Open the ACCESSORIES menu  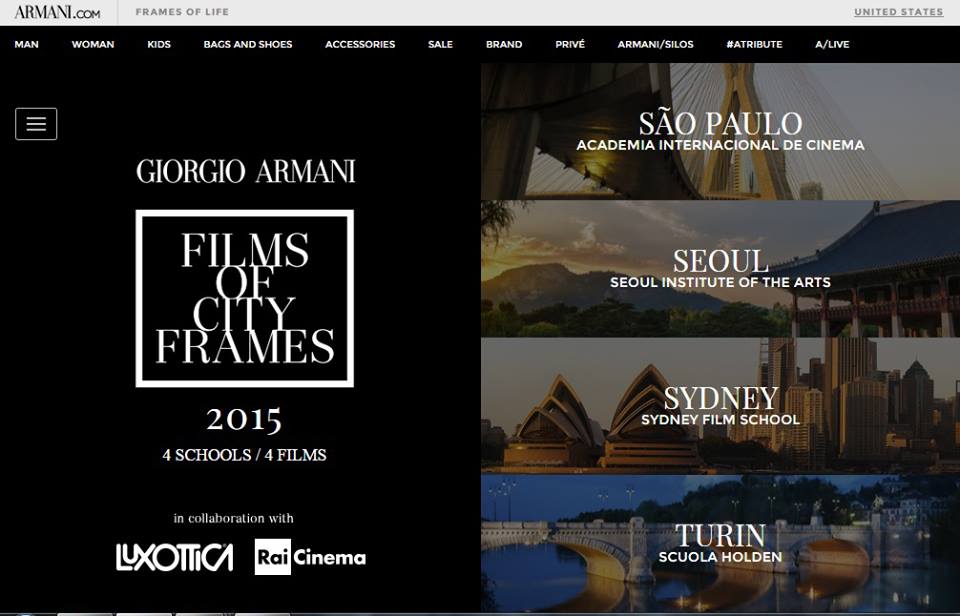(x=360, y=44)
